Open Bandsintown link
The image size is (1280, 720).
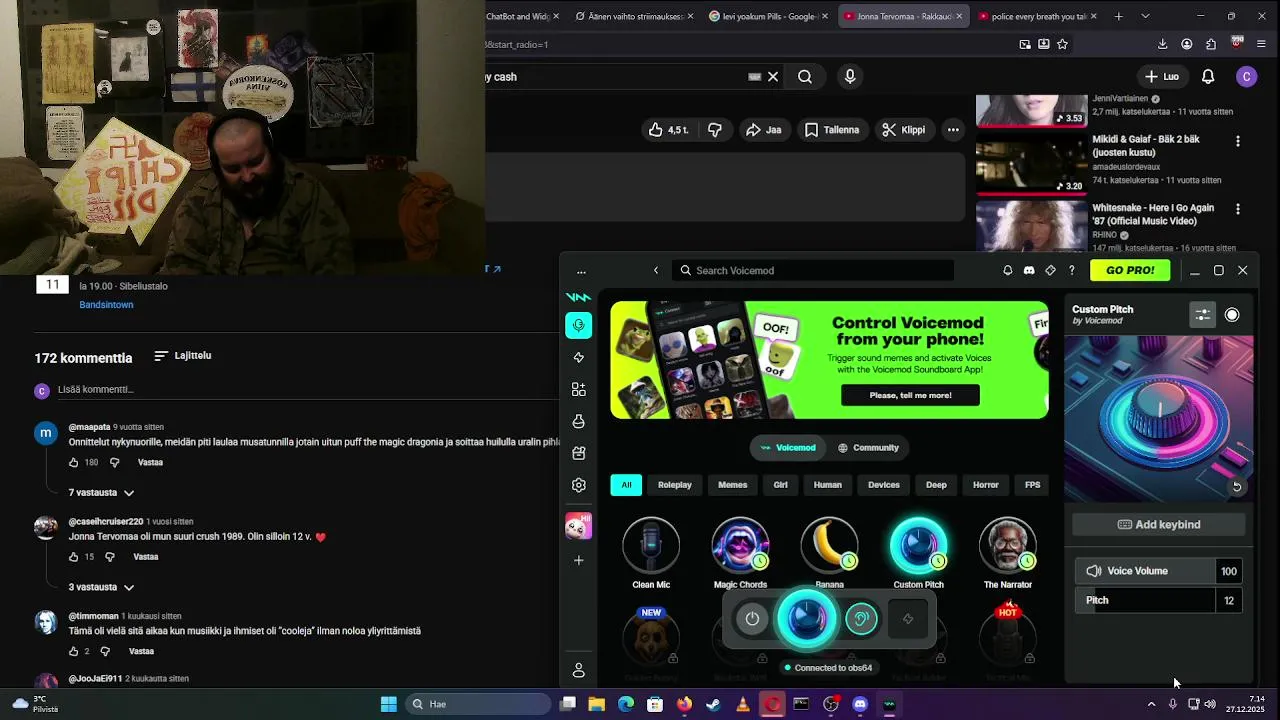(106, 305)
